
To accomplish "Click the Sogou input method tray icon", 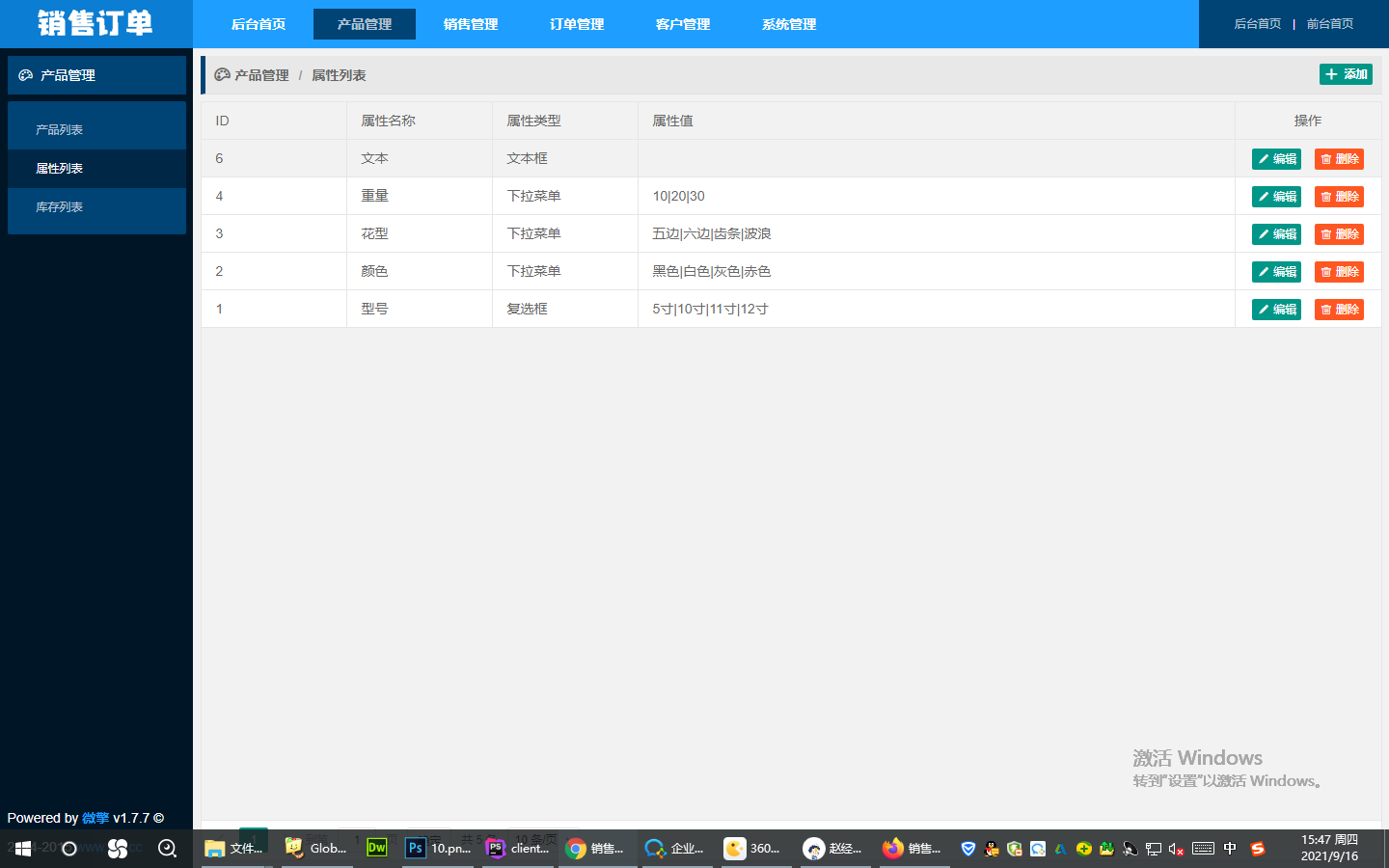I will point(1257,849).
